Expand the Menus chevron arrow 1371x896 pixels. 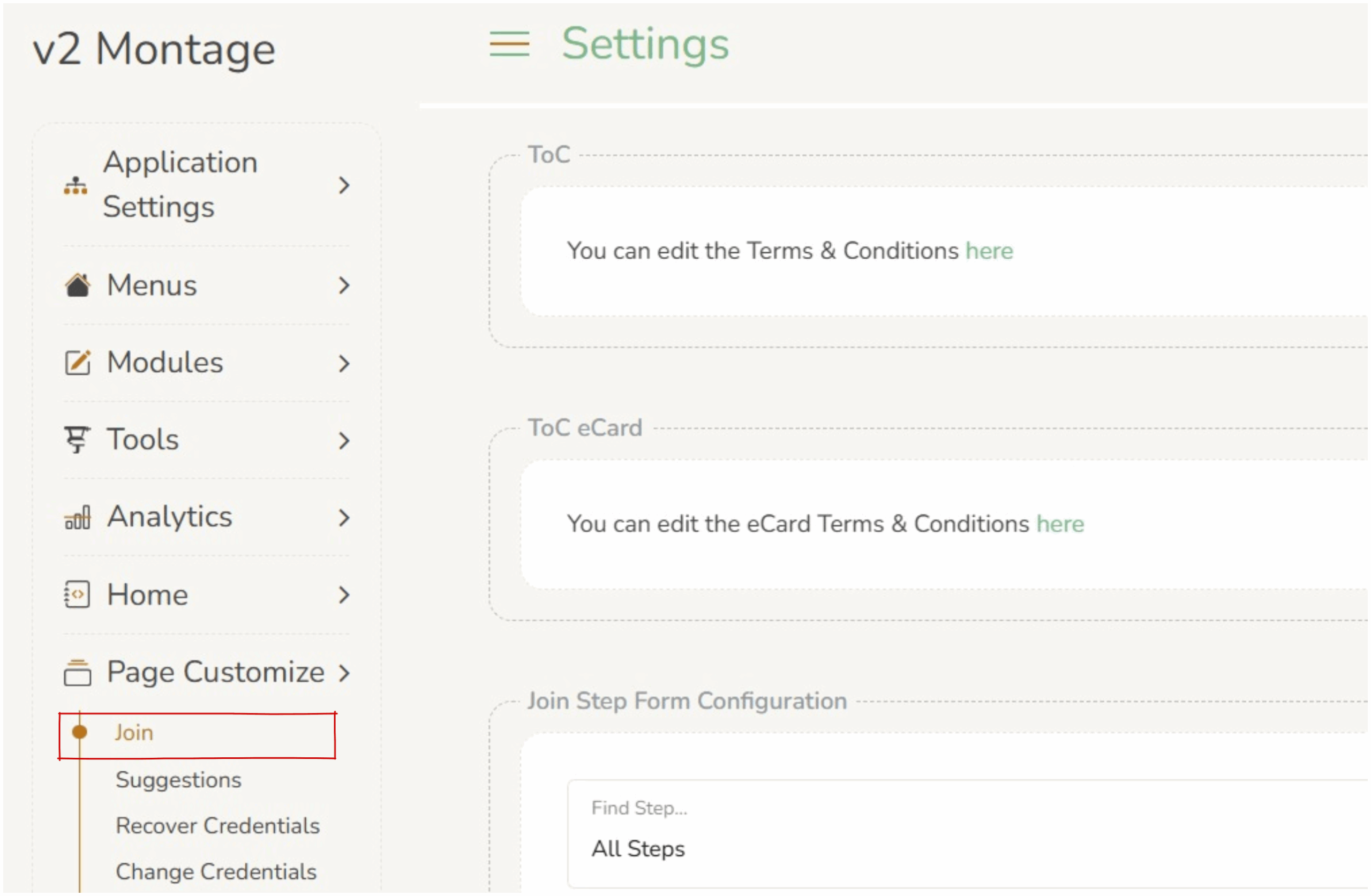(344, 285)
